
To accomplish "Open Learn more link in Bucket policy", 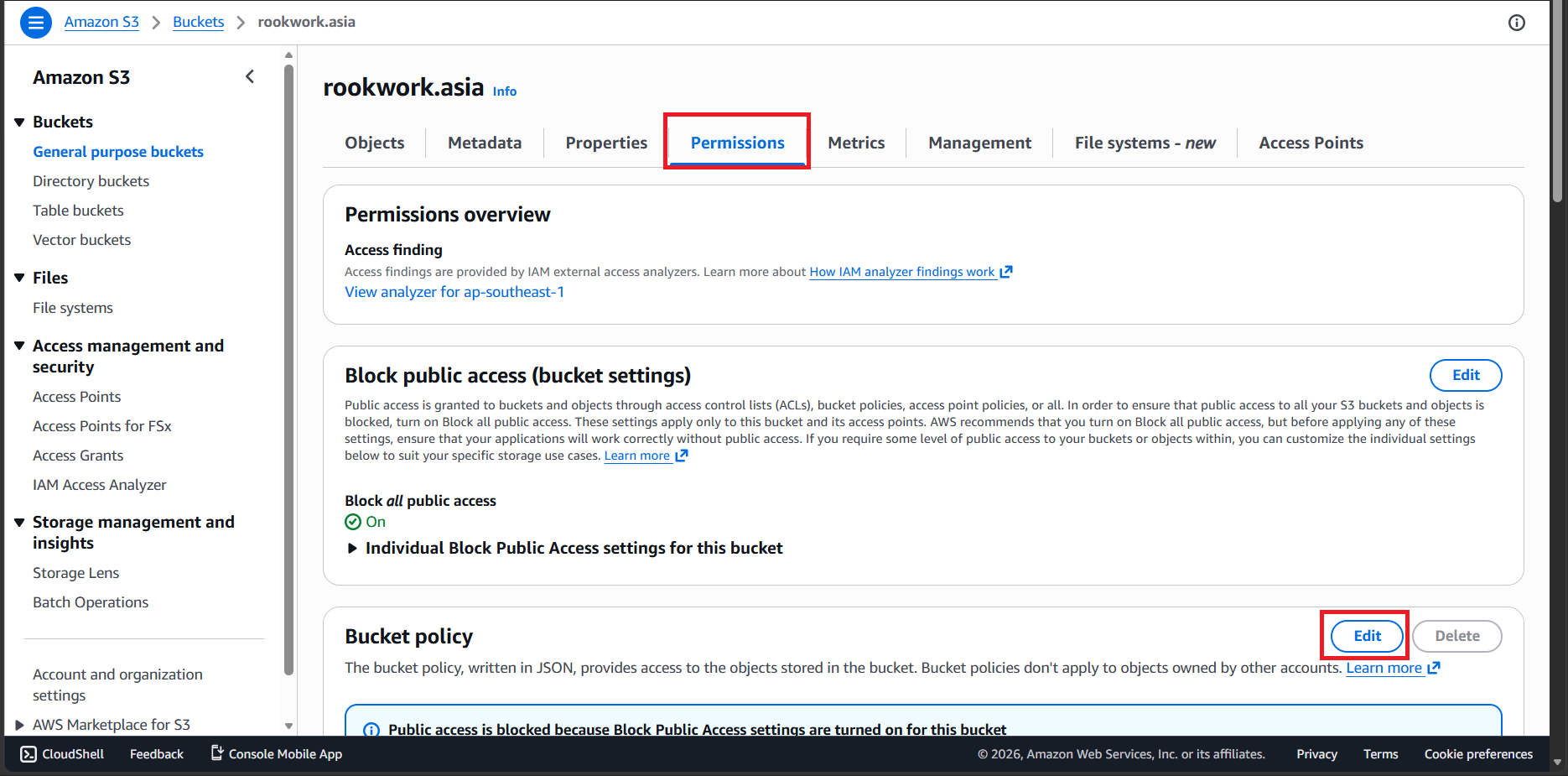I will click(x=1384, y=668).
